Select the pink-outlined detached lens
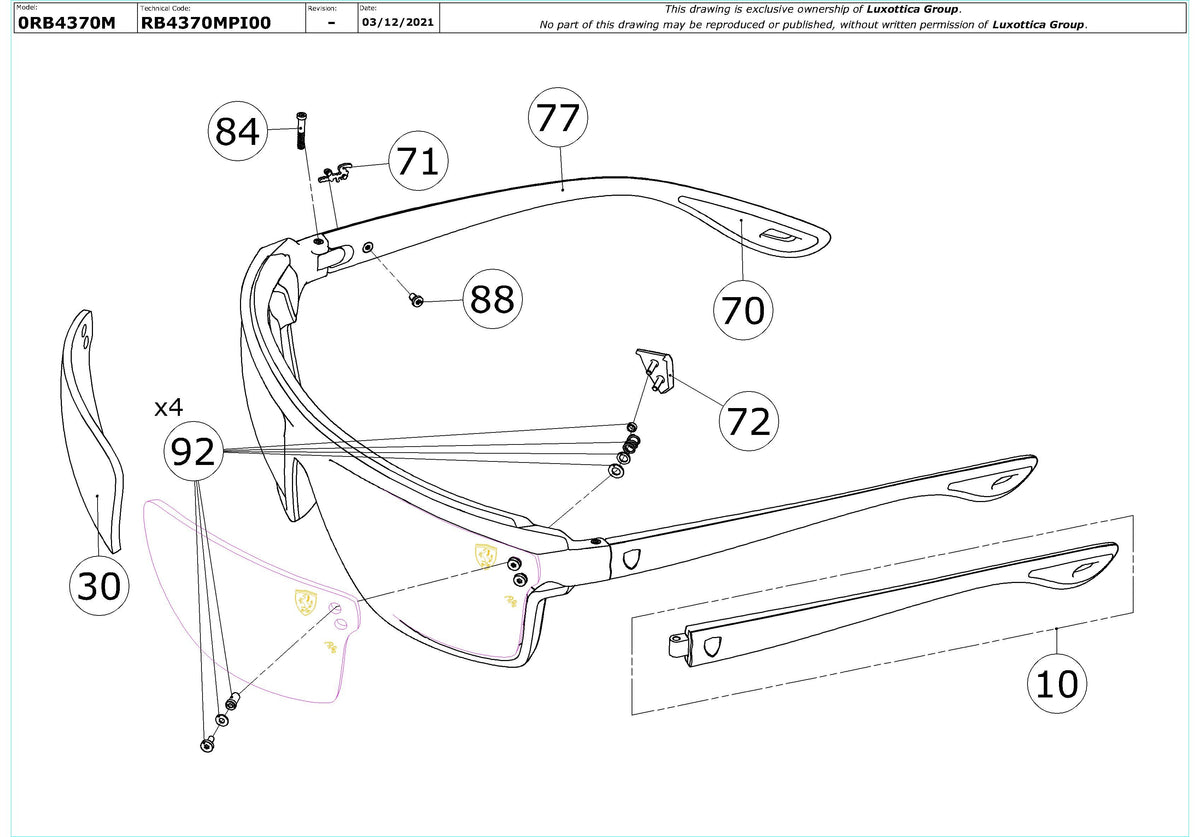This screenshot has width=1200, height=837. tap(252, 600)
